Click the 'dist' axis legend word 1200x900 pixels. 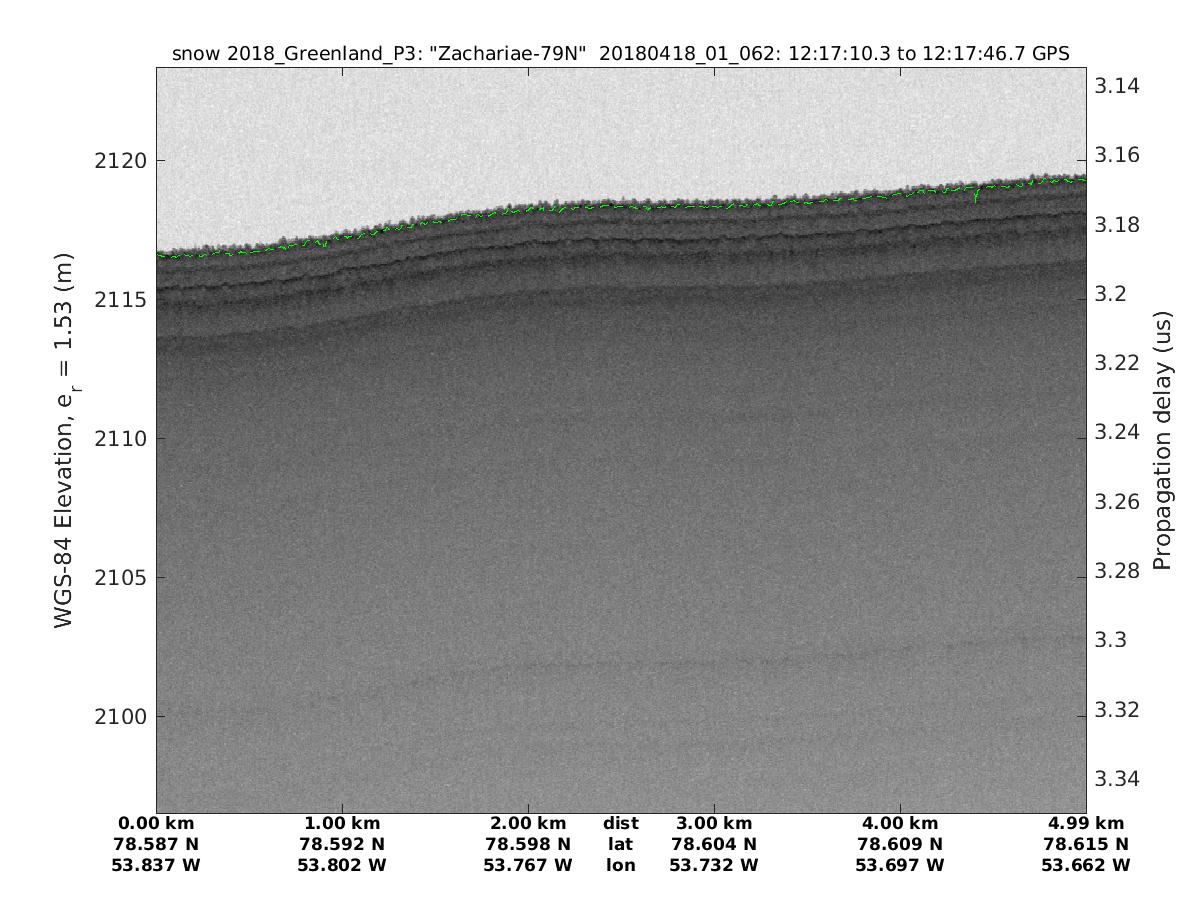[621, 824]
